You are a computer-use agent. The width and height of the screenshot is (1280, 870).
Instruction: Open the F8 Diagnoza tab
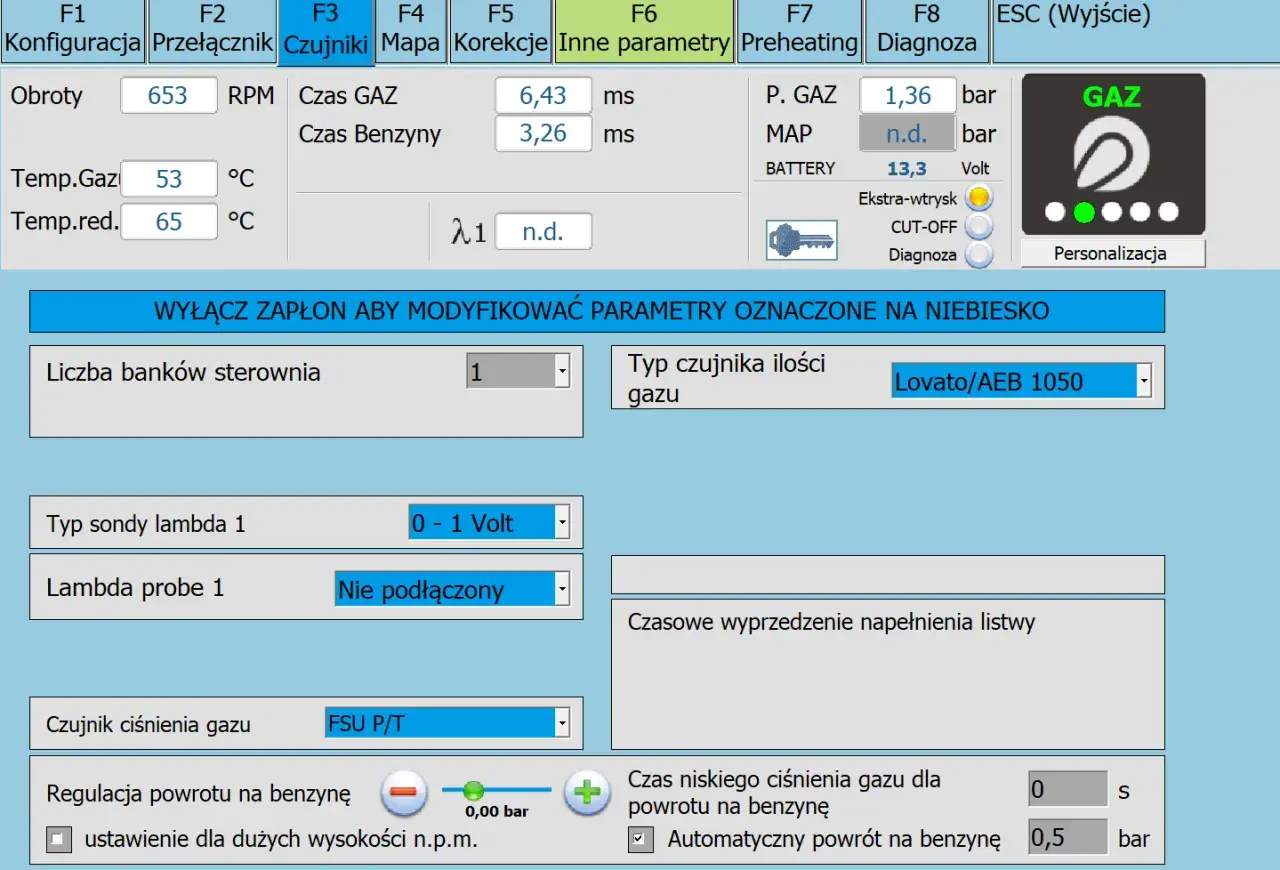coord(927,29)
